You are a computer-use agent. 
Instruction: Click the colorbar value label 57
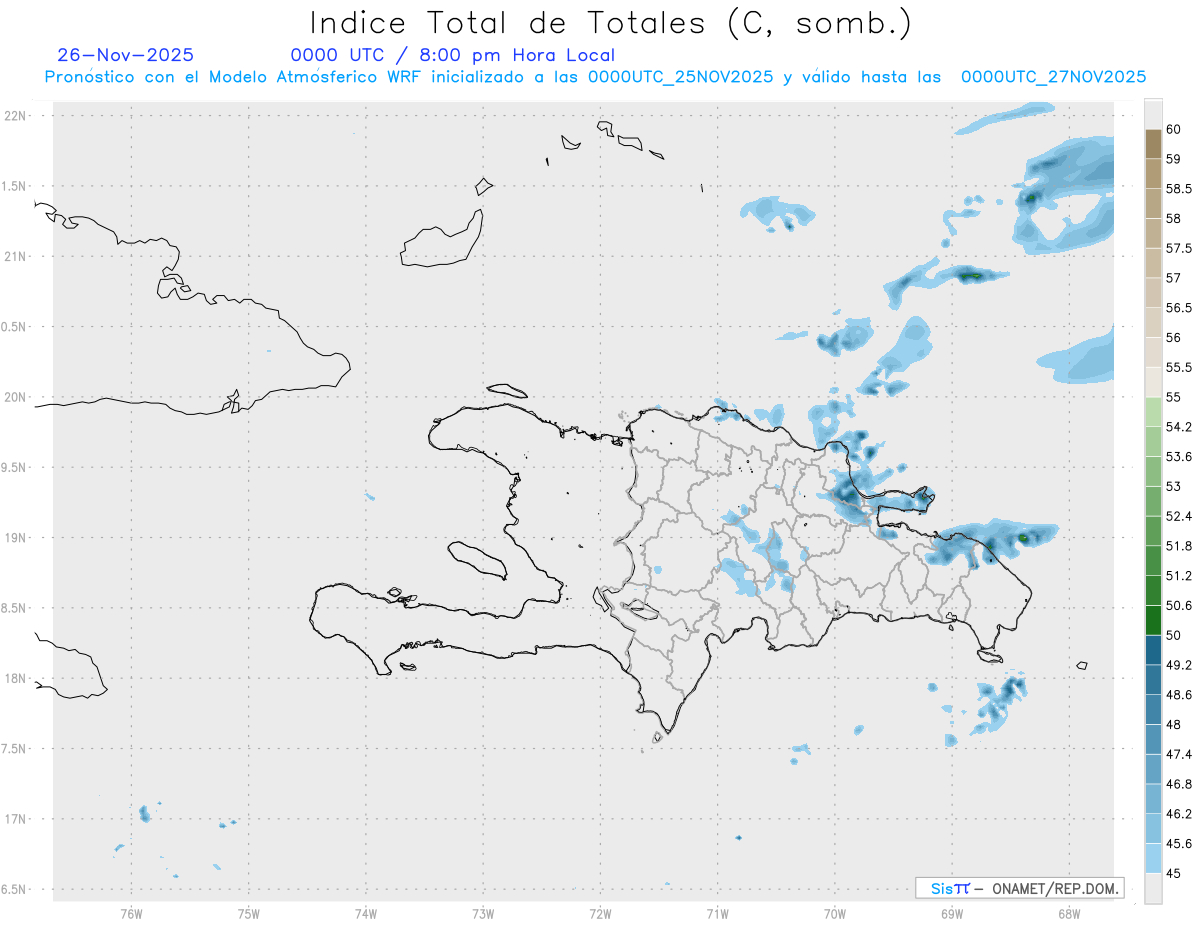click(1174, 278)
